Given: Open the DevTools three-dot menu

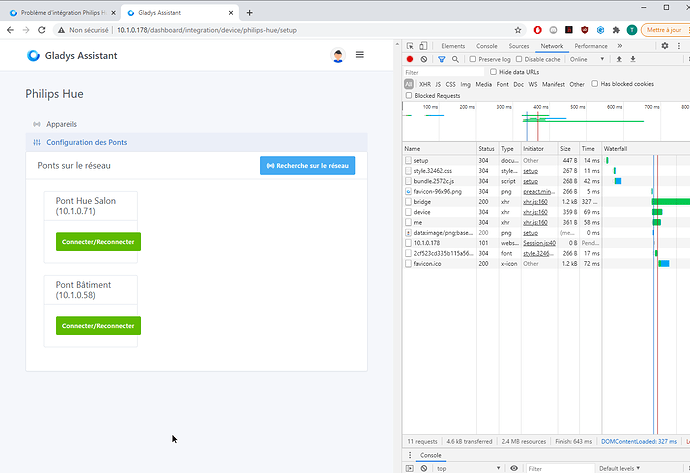Looking at the screenshot, I should (679, 46).
